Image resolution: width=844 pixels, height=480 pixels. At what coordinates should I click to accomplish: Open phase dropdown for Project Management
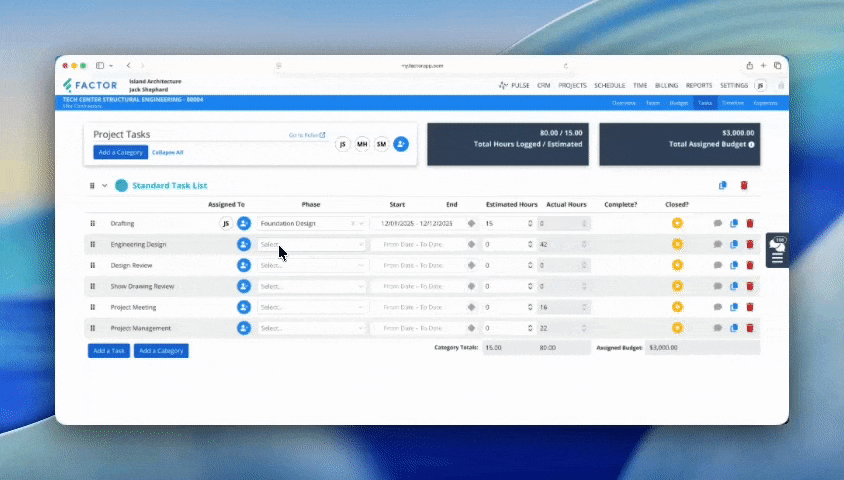click(x=312, y=328)
